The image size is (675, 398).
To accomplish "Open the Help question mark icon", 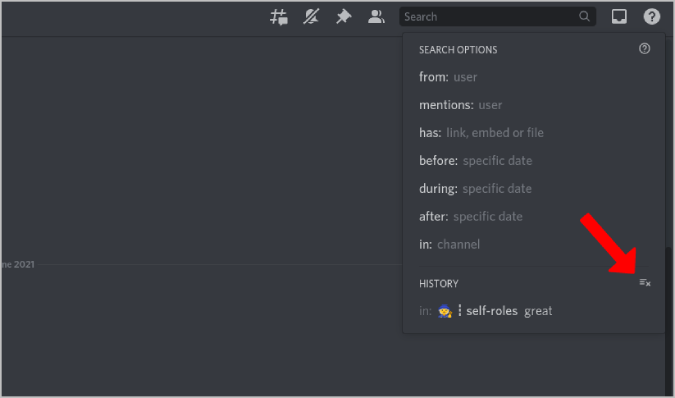I will pos(652,17).
